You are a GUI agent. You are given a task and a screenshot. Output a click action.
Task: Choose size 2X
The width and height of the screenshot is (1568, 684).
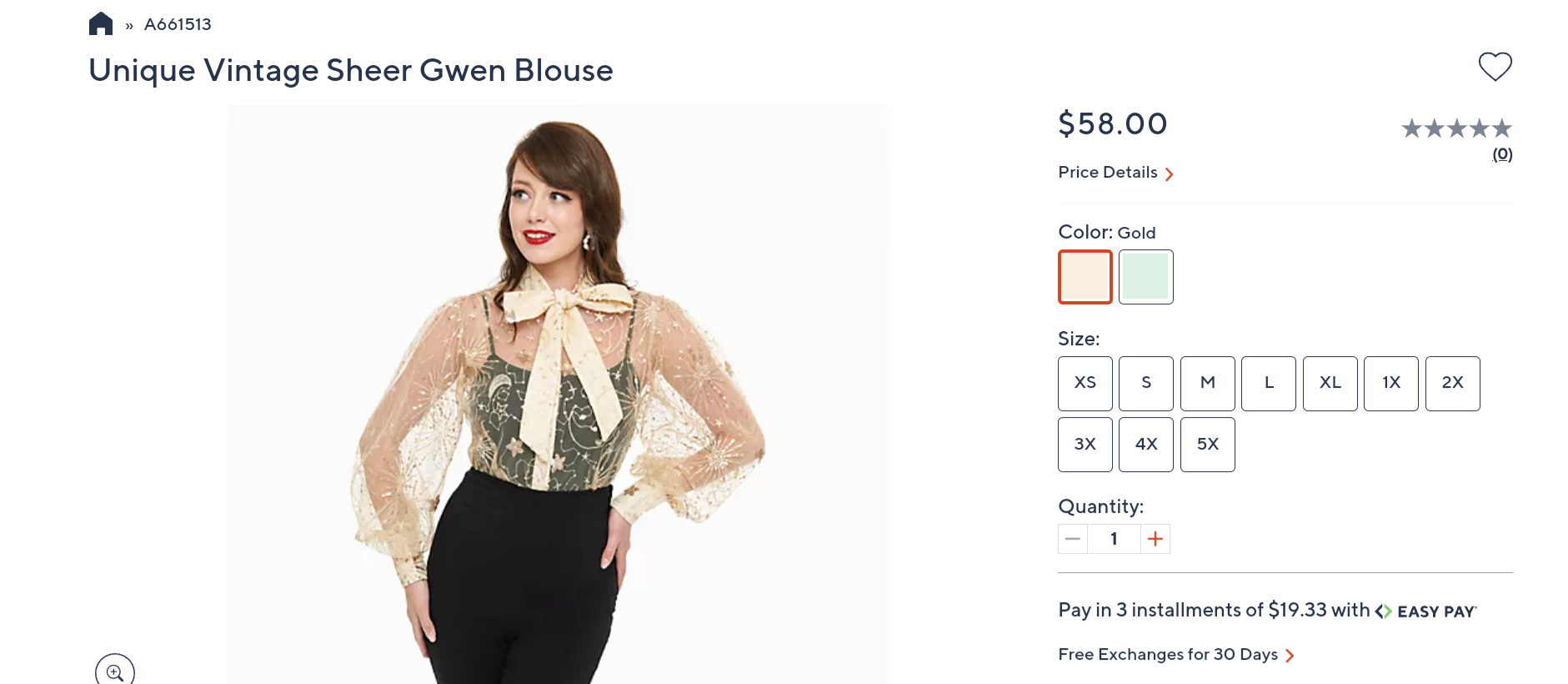(x=1453, y=384)
